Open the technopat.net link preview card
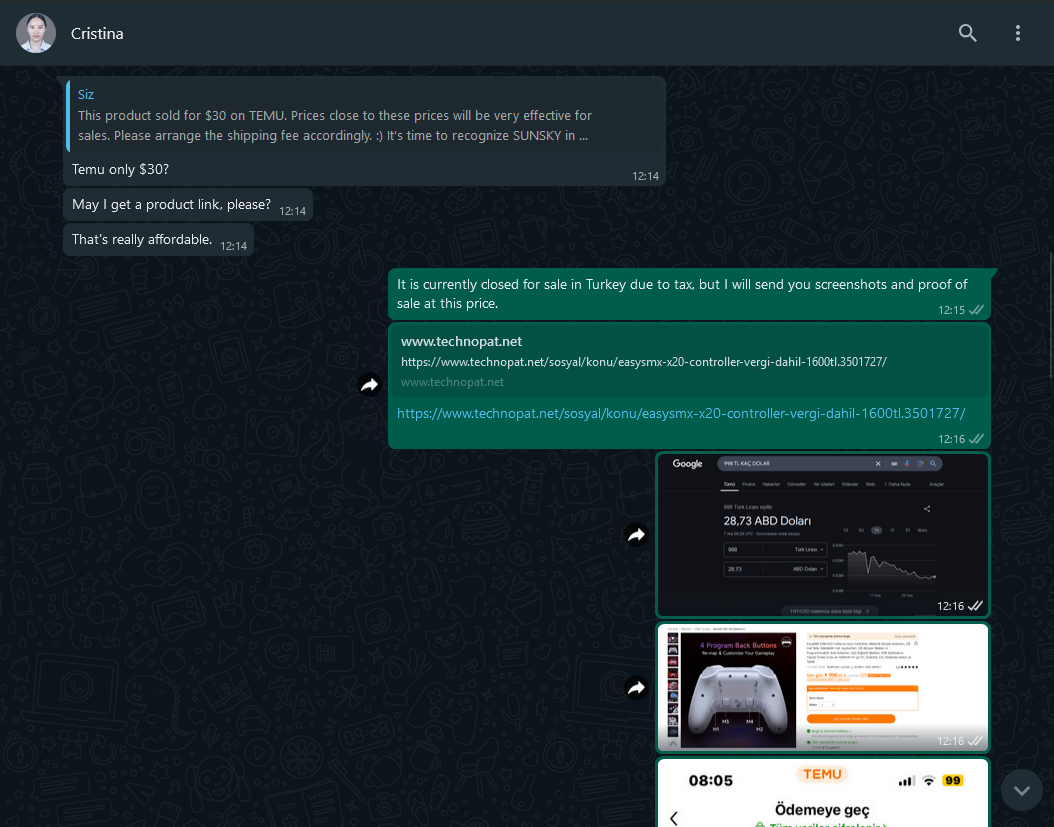This screenshot has height=827, width=1054. 689,361
